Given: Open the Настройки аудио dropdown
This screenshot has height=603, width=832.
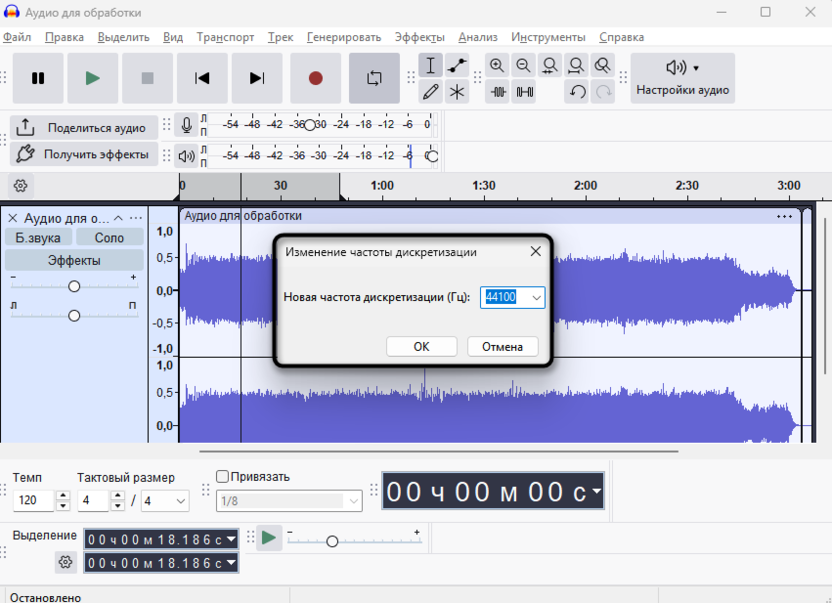Looking at the screenshot, I should click(682, 78).
